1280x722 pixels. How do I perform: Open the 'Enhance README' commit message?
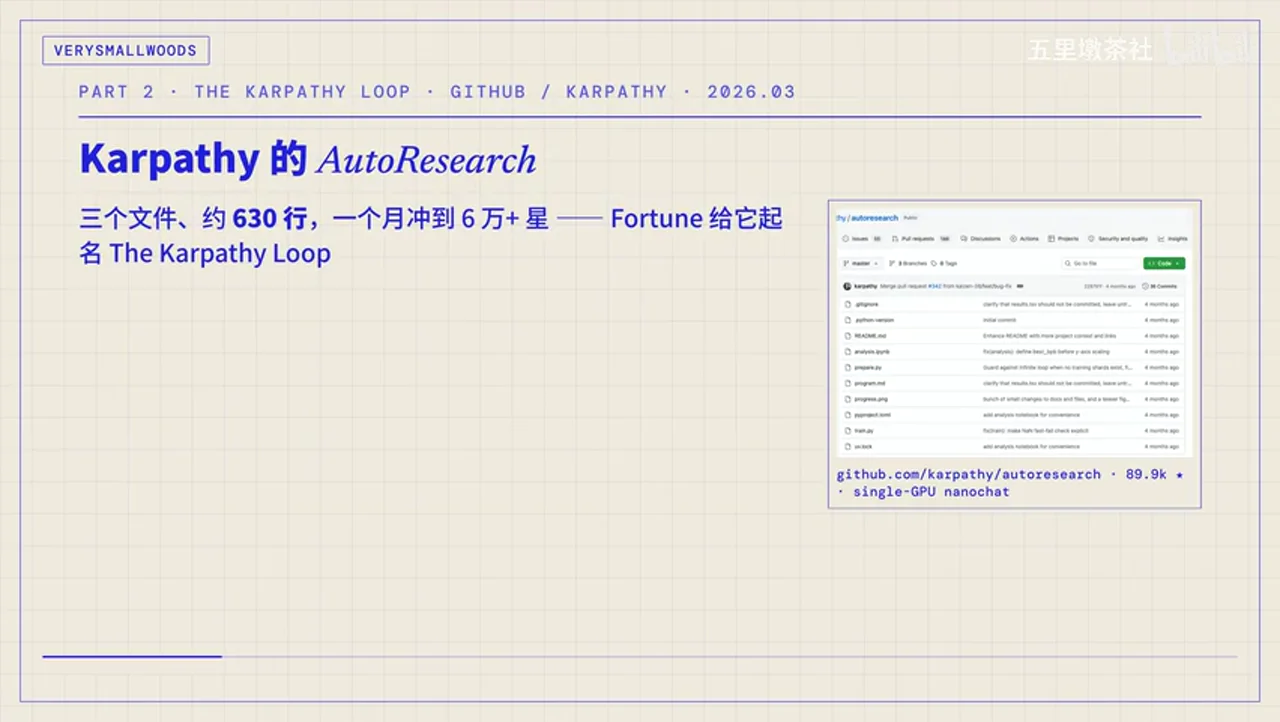(1049, 336)
